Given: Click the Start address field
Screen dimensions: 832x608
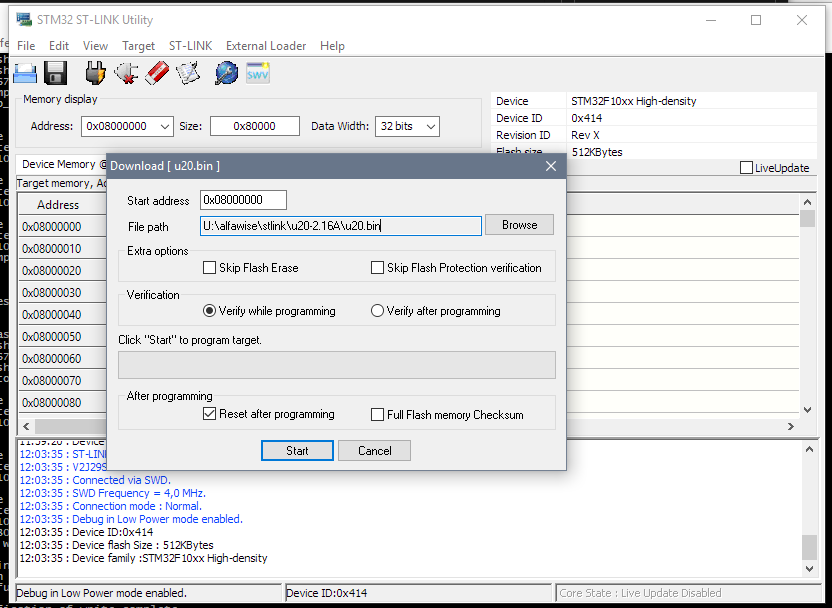Looking at the screenshot, I should tap(244, 200).
